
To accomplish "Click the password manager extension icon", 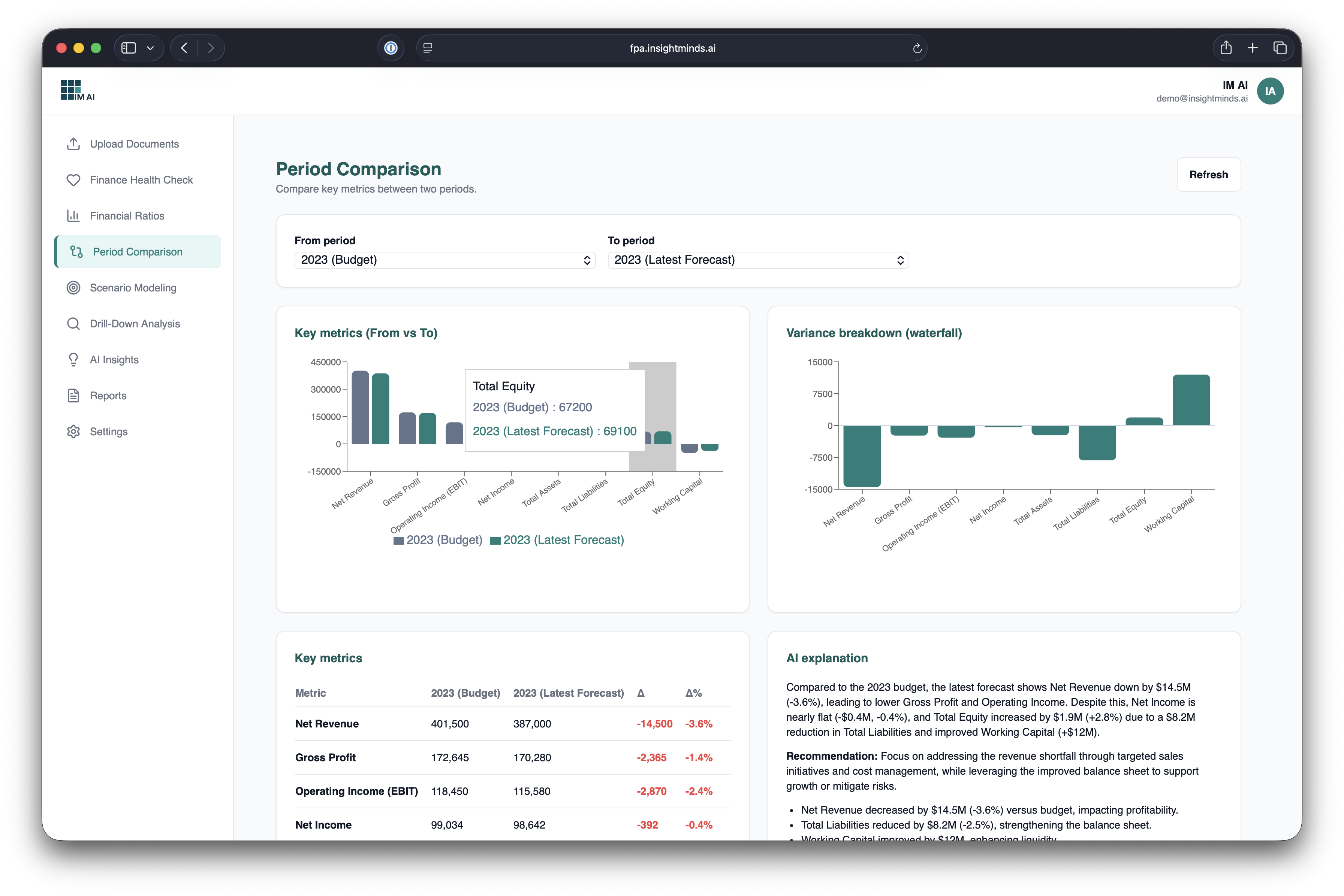I will click(x=391, y=48).
